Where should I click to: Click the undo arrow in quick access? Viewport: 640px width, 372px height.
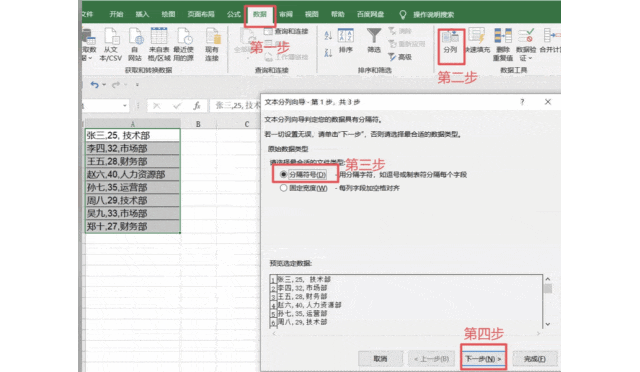point(94,85)
